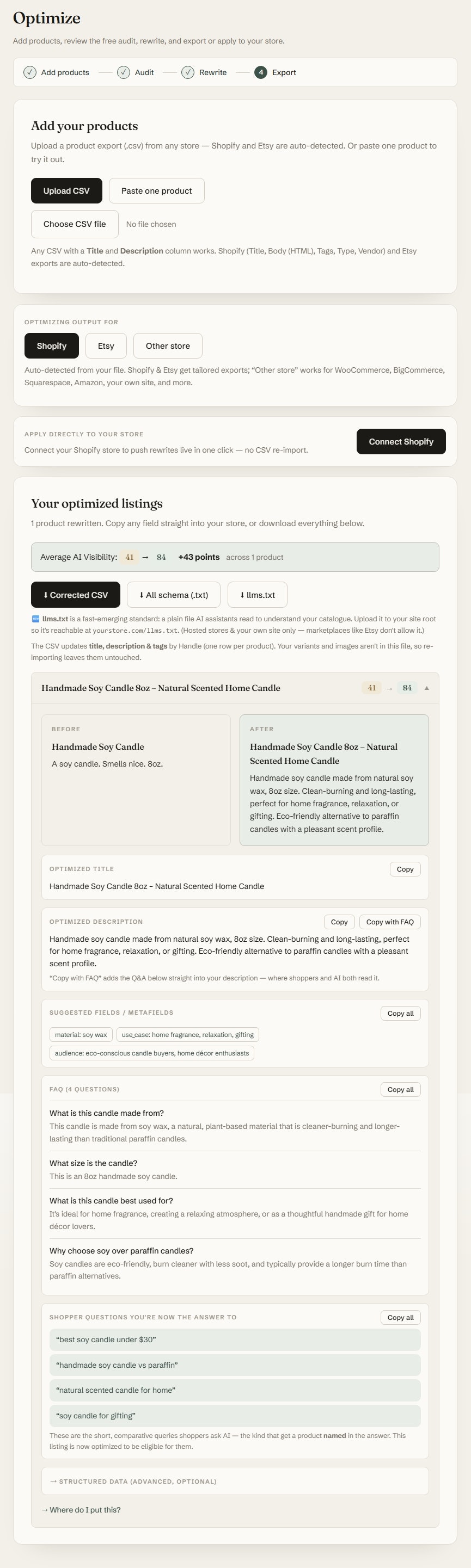
Task: Download All schema (.txt) file
Action: coord(174,595)
